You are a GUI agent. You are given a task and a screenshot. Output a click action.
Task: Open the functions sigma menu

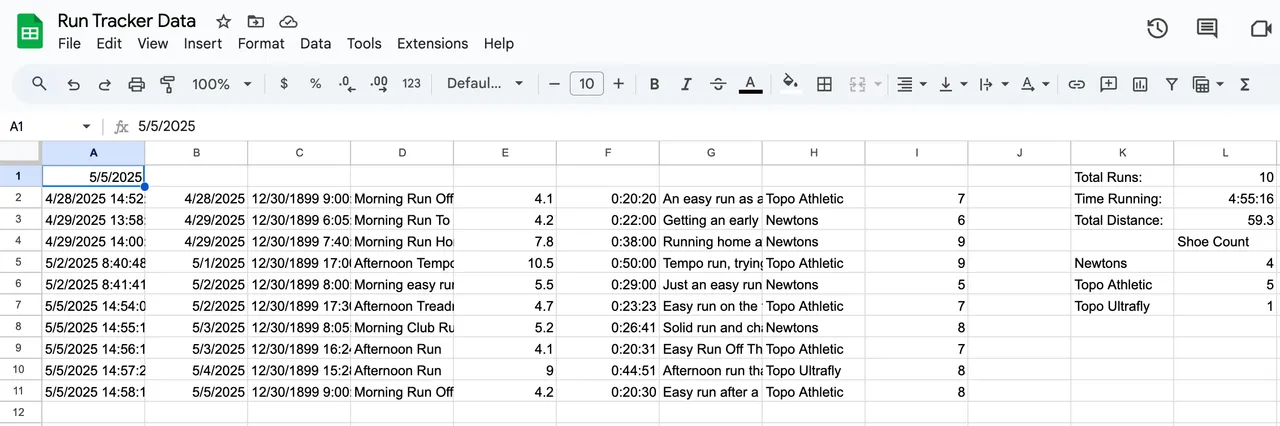click(1245, 84)
